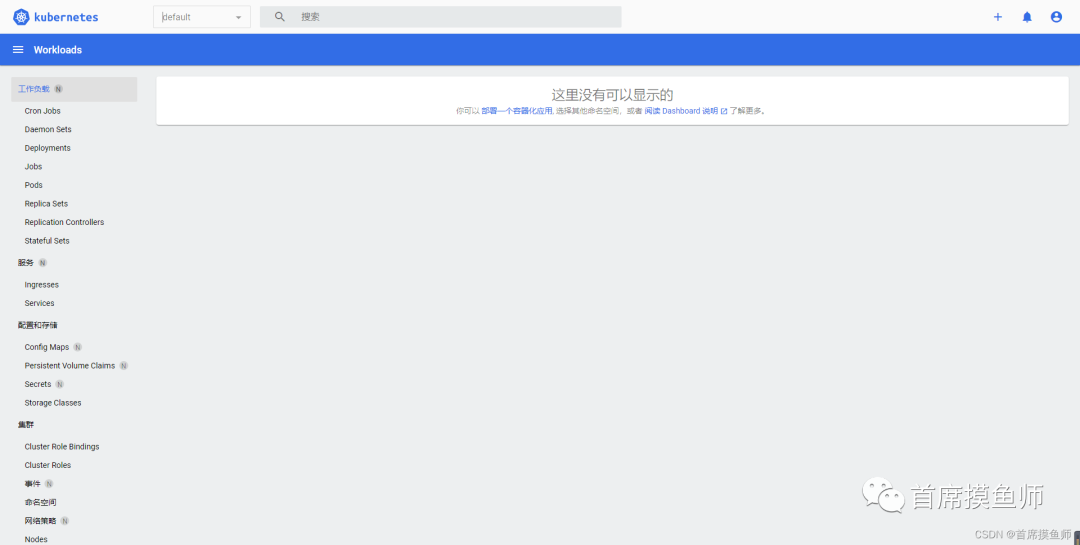Select the 集群 section

[x=26, y=425]
